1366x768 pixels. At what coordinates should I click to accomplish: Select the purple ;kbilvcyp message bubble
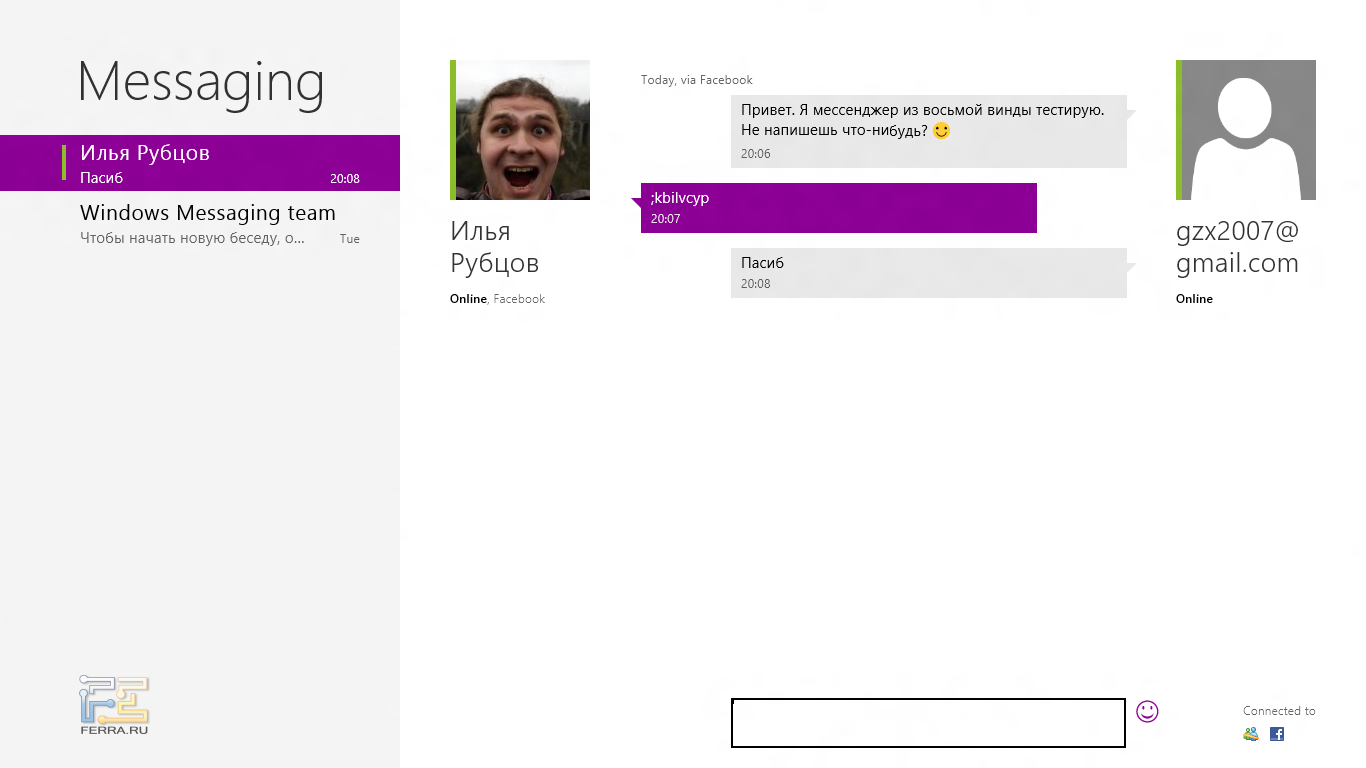point(839,208)
